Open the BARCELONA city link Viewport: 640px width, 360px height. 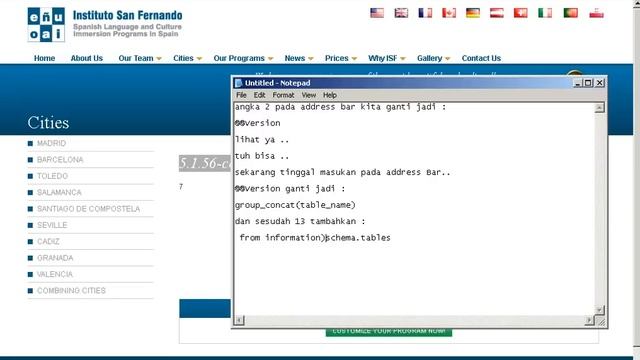[x=60, y=160]
